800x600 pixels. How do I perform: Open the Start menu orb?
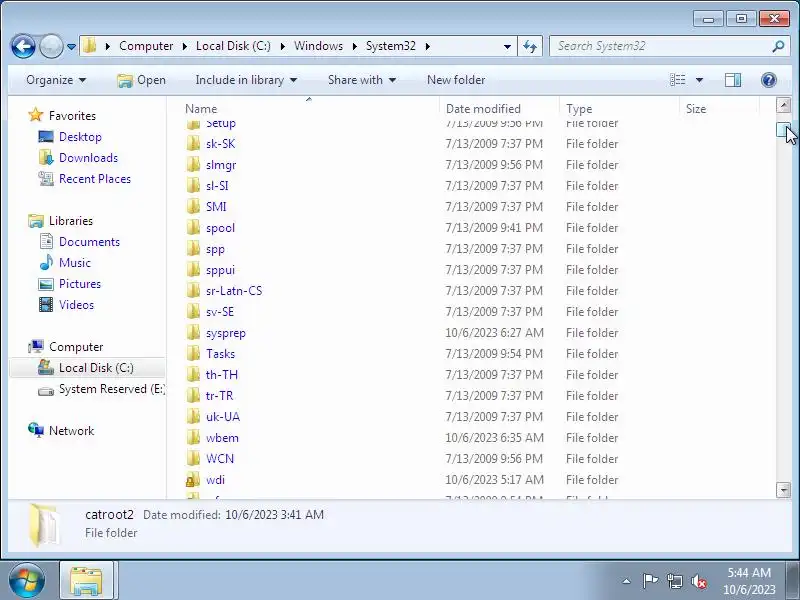point(27,580)
